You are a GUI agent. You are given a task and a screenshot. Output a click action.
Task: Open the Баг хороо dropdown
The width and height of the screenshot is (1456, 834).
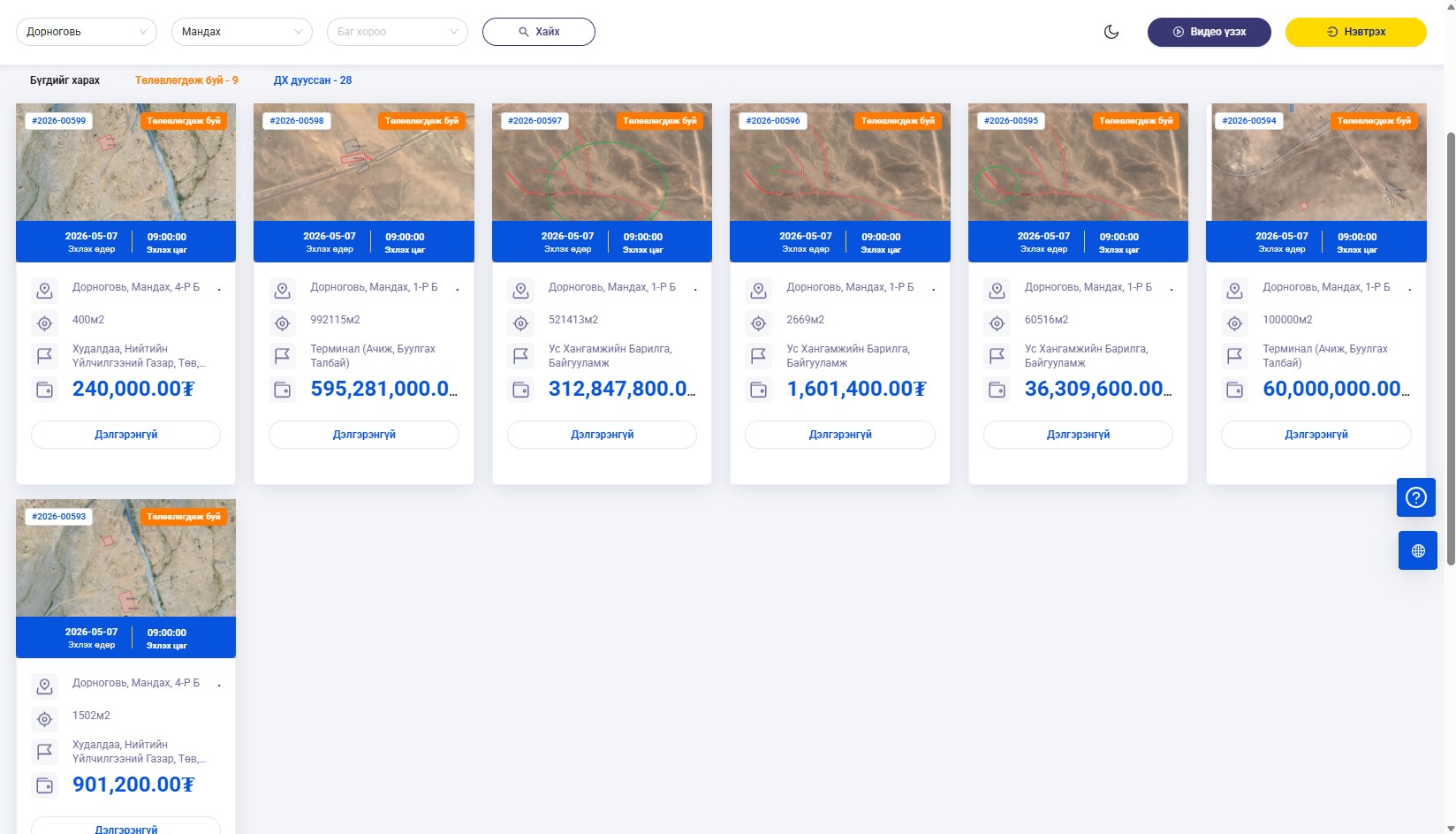coord(398,32)
